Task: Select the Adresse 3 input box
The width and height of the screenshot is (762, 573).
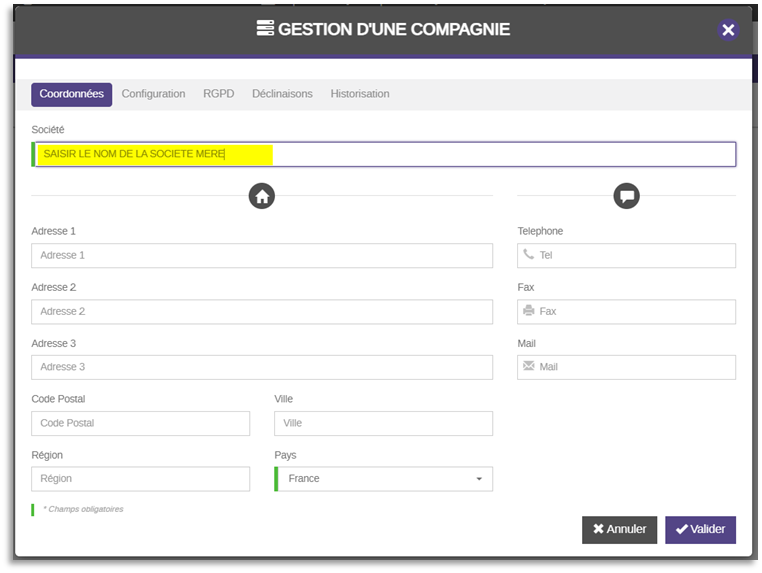Action: click(262, 367)
